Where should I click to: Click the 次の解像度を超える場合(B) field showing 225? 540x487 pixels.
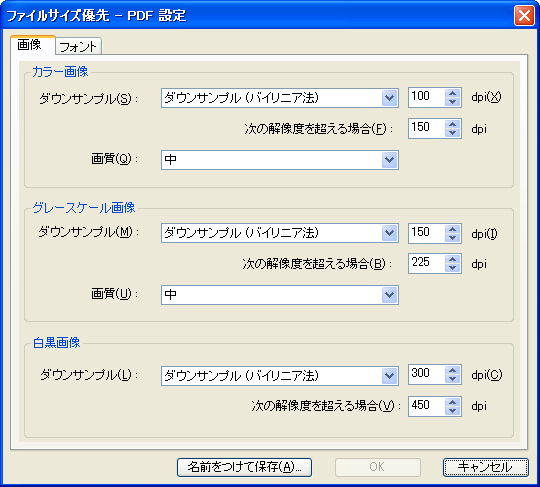[427, 263]
